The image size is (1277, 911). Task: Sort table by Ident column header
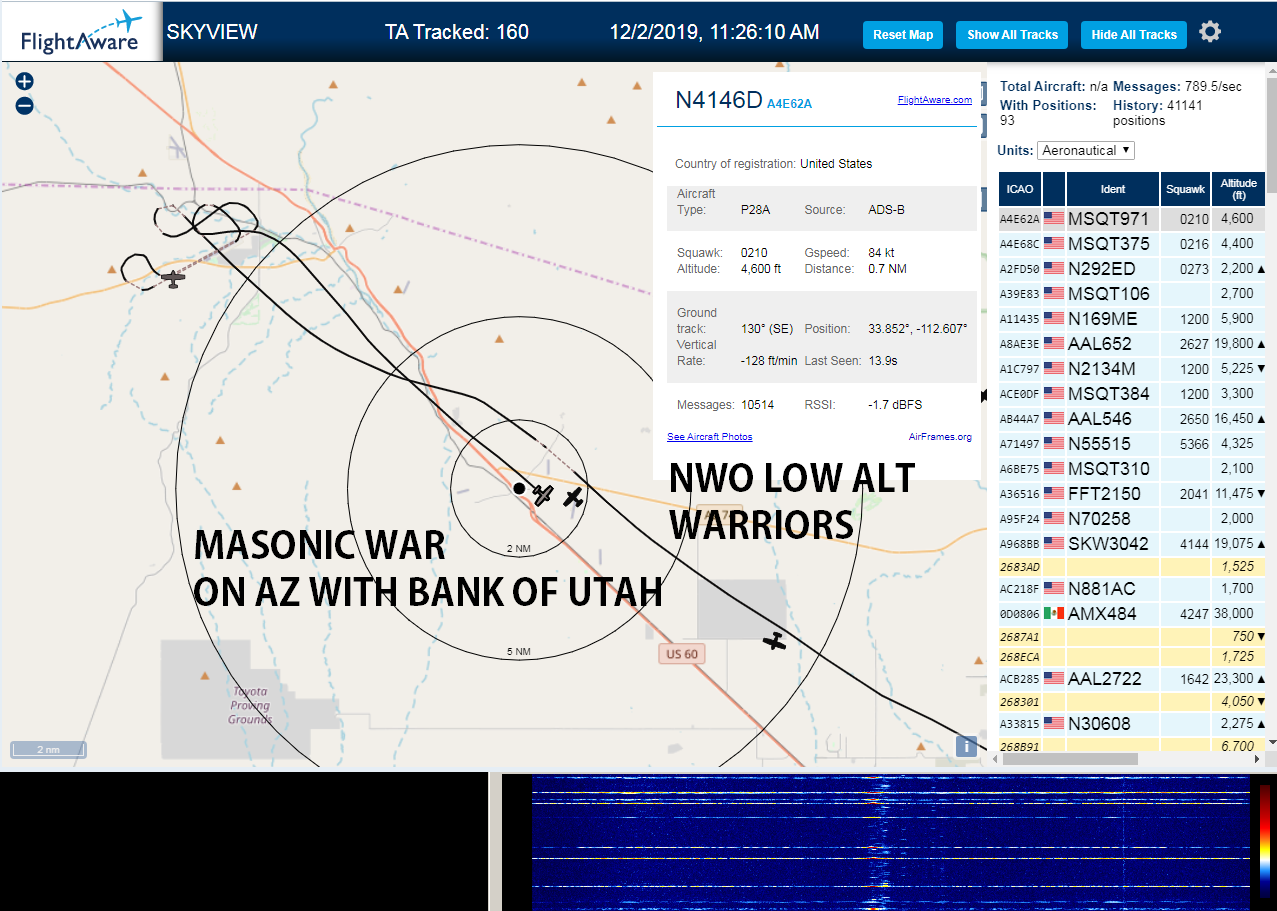(x=1113, y=189)
